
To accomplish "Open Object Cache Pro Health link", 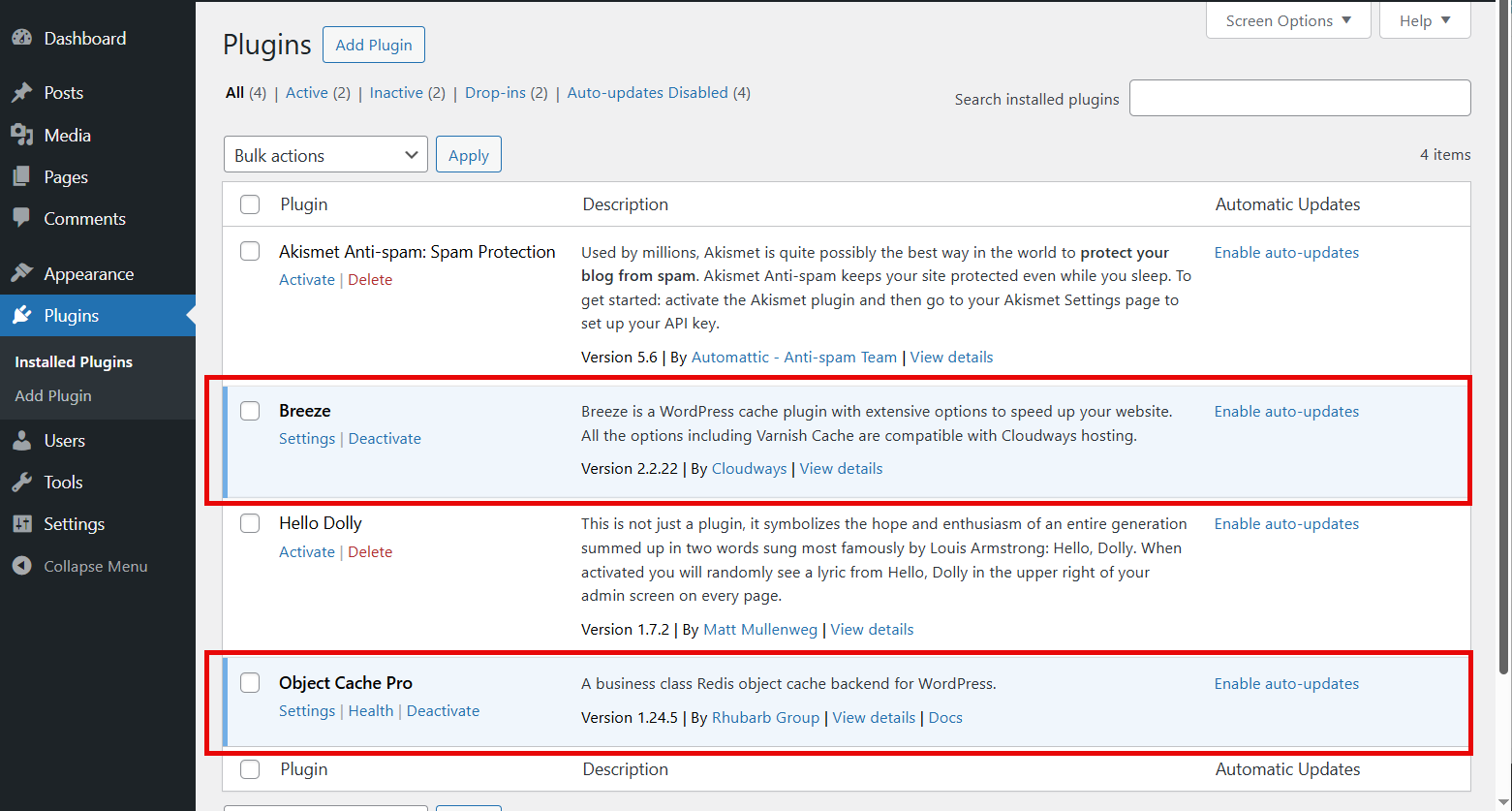I will [x=371, y=711].
